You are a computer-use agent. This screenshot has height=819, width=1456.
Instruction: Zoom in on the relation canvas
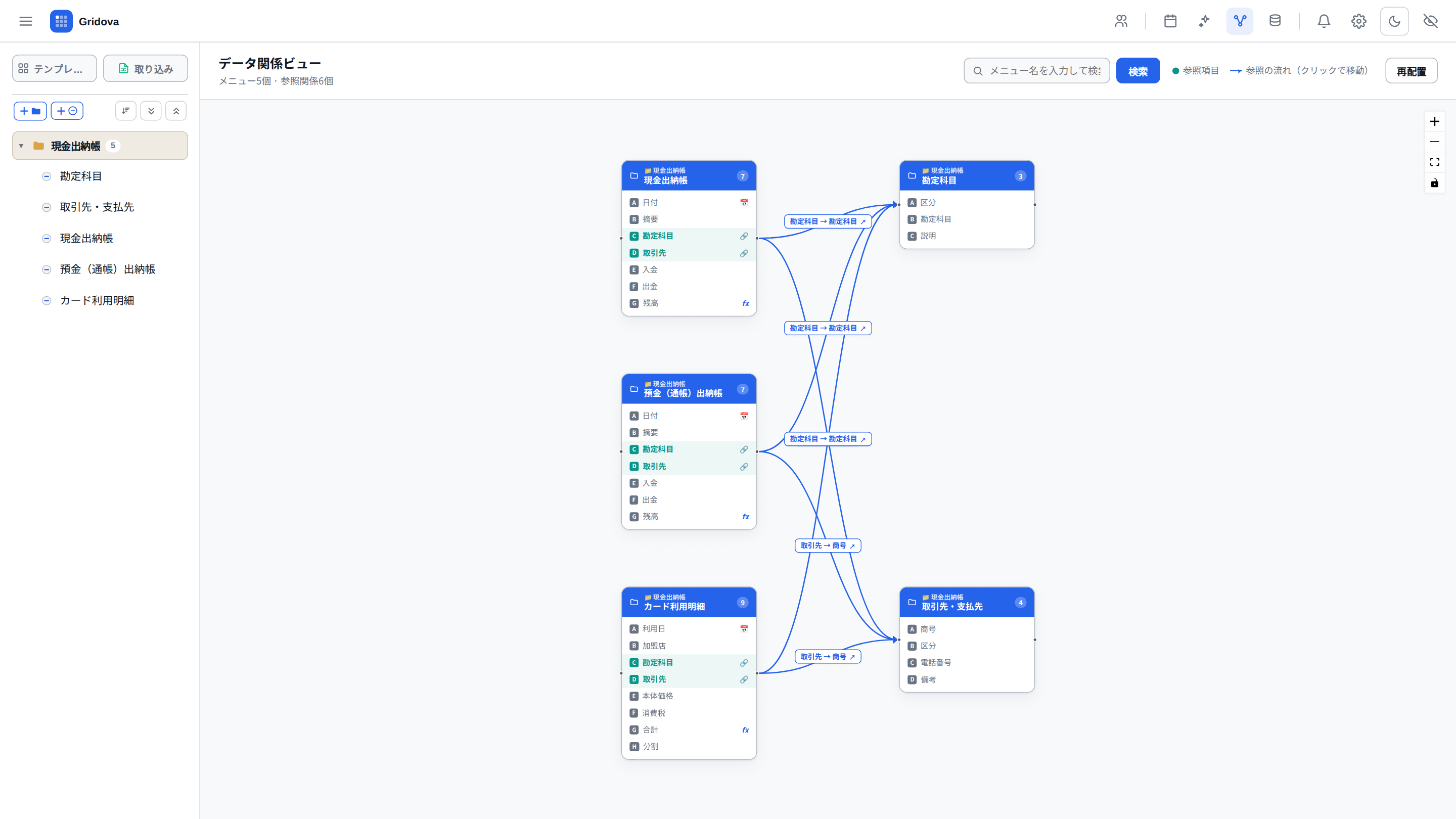pyautogui.click(x=1435, y=121)
